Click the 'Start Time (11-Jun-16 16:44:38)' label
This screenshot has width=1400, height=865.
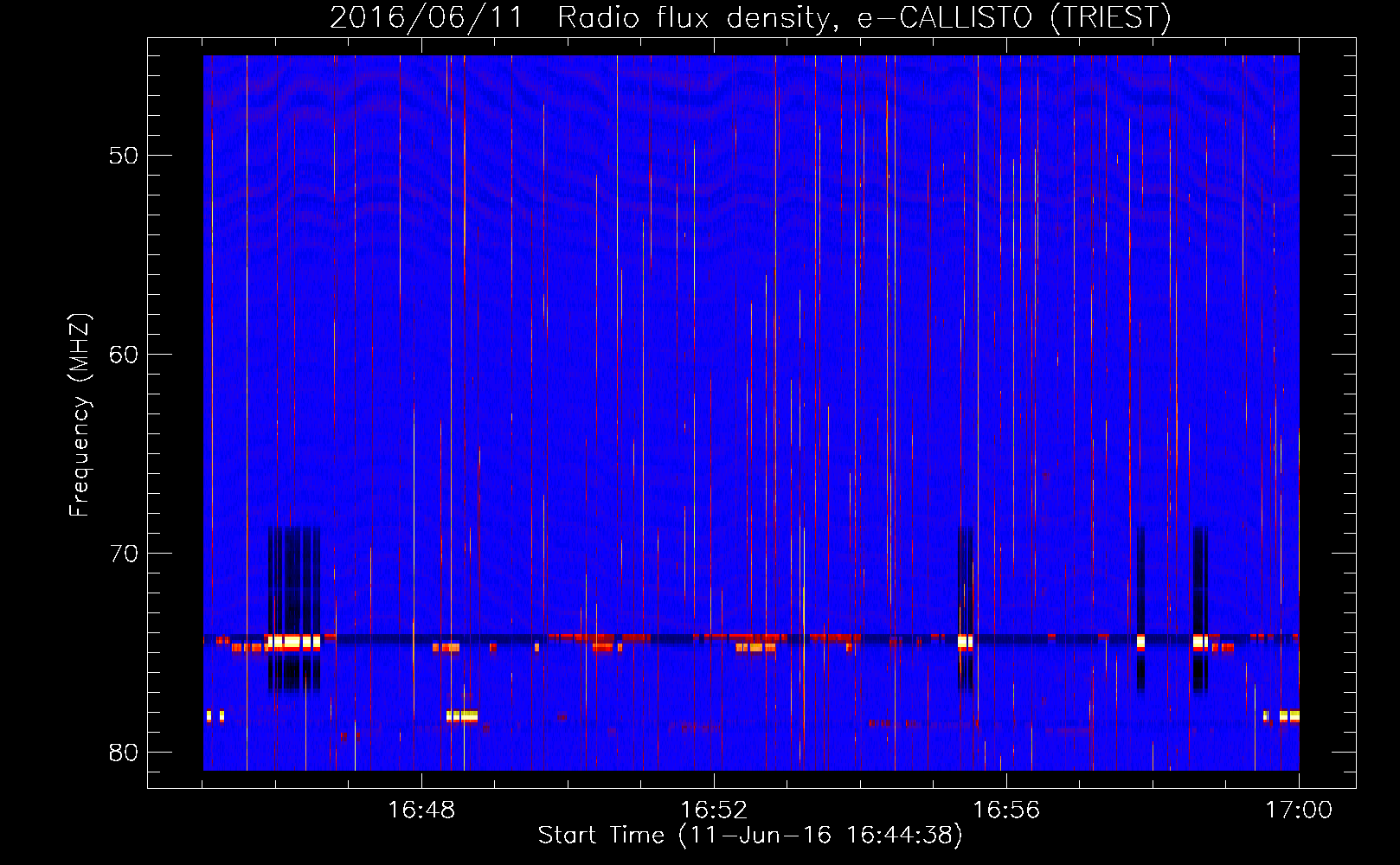pos(750,836)
